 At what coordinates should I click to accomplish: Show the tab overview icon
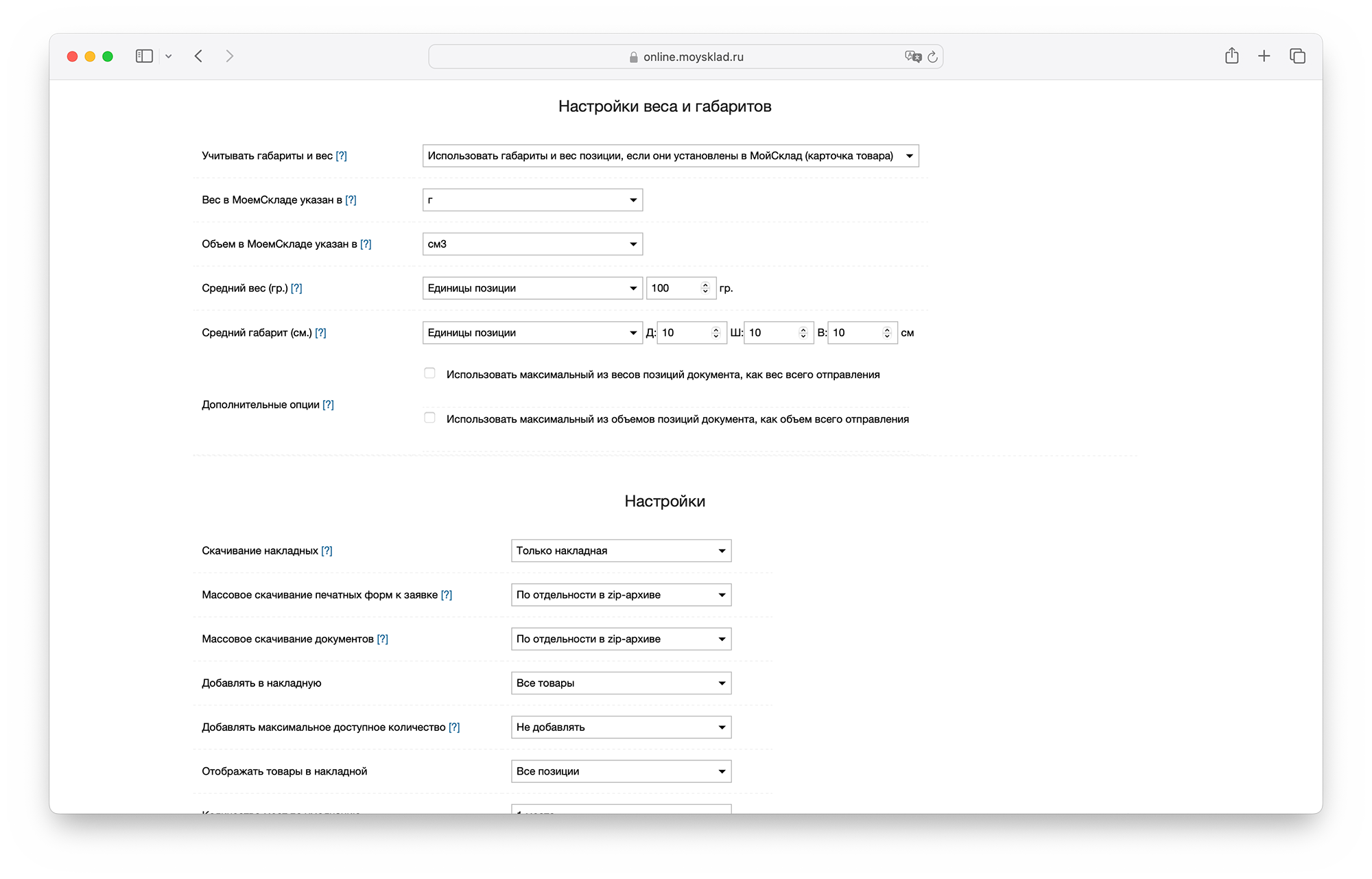click(x=1297, y=56)
